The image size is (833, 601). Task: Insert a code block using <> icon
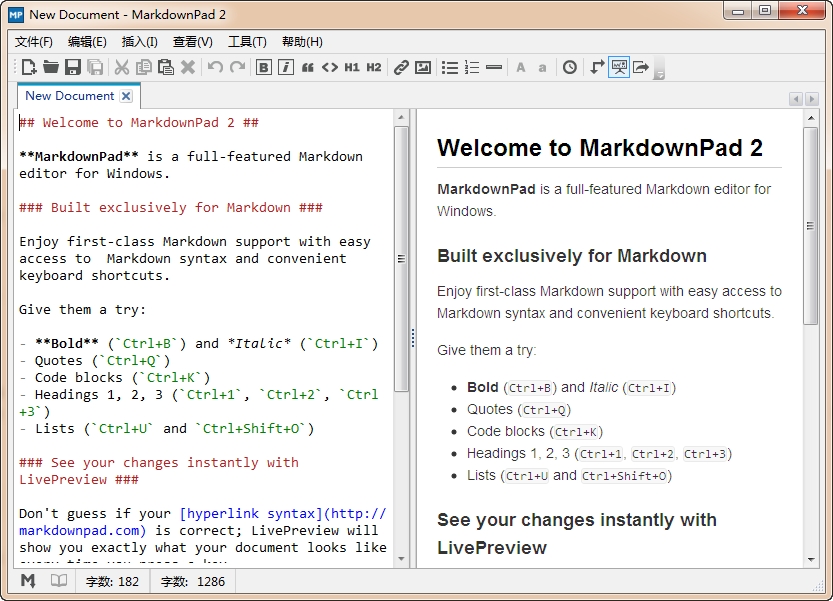(330, 67)
